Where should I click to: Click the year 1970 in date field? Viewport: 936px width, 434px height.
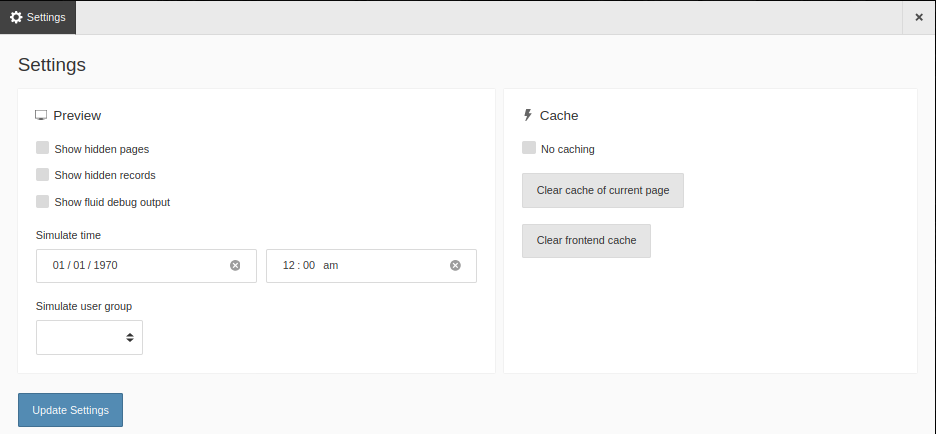pyautogui.click(x=106, y=266)
